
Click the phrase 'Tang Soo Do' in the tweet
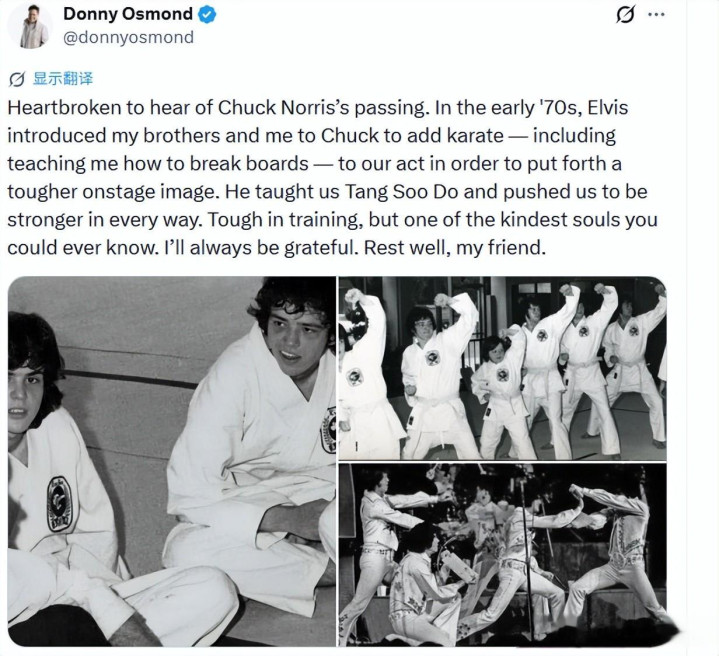[x=401, y=192]
